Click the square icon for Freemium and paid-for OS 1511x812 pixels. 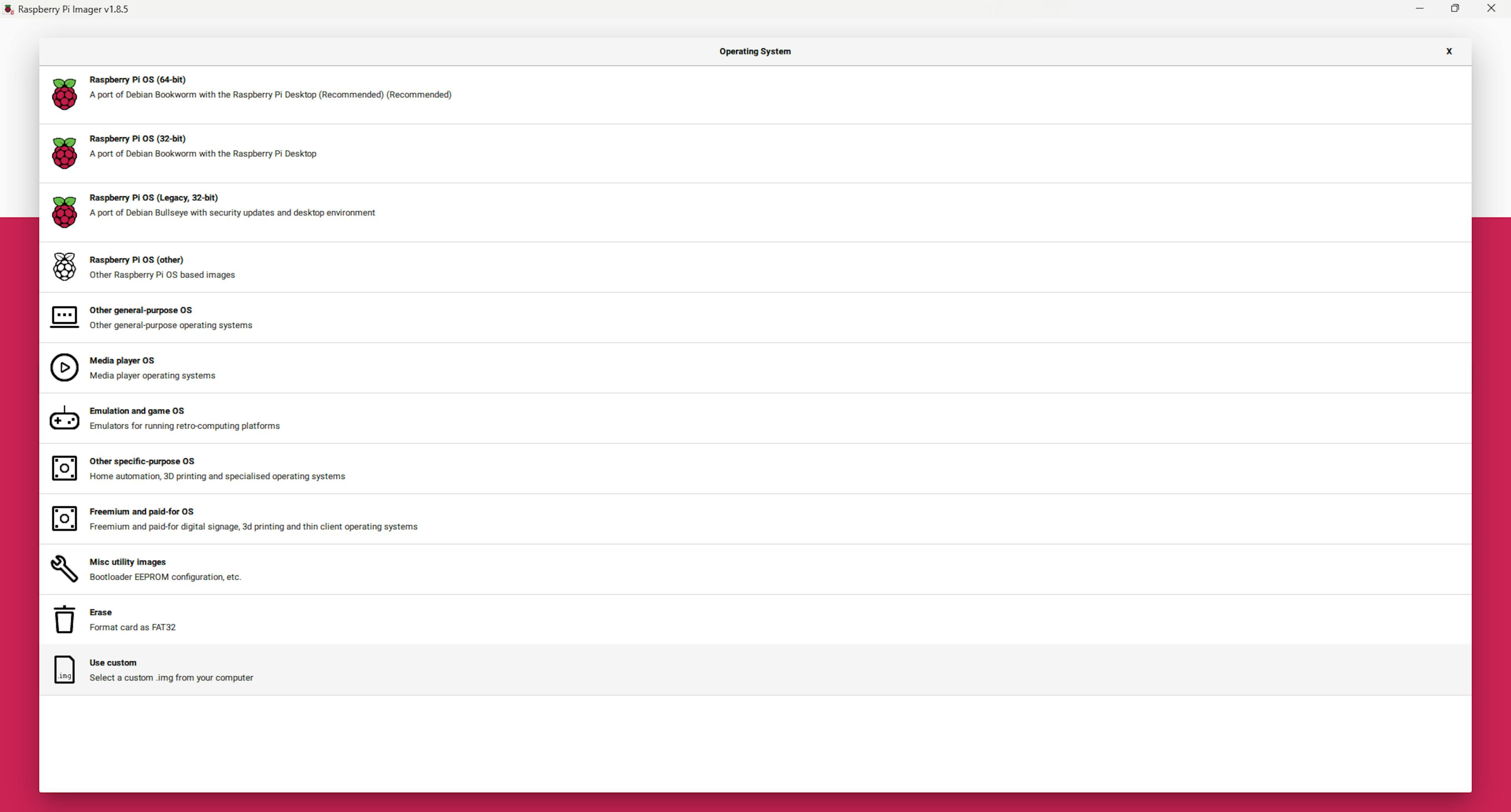pos(64,519)
